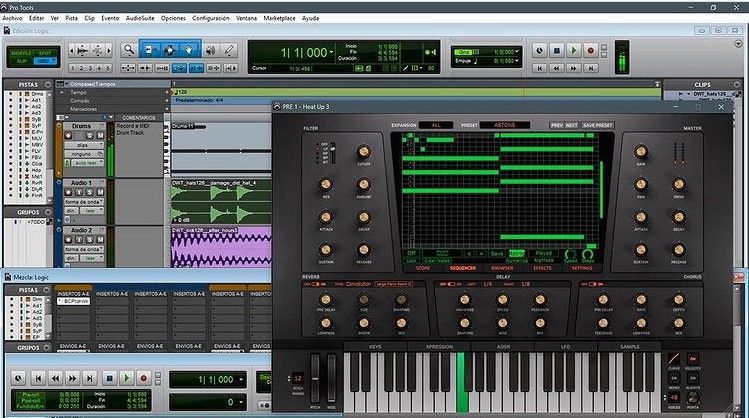Select the Grabber hand tool
This screenshot has width=749, height=418.
click(x=190, y=50)
